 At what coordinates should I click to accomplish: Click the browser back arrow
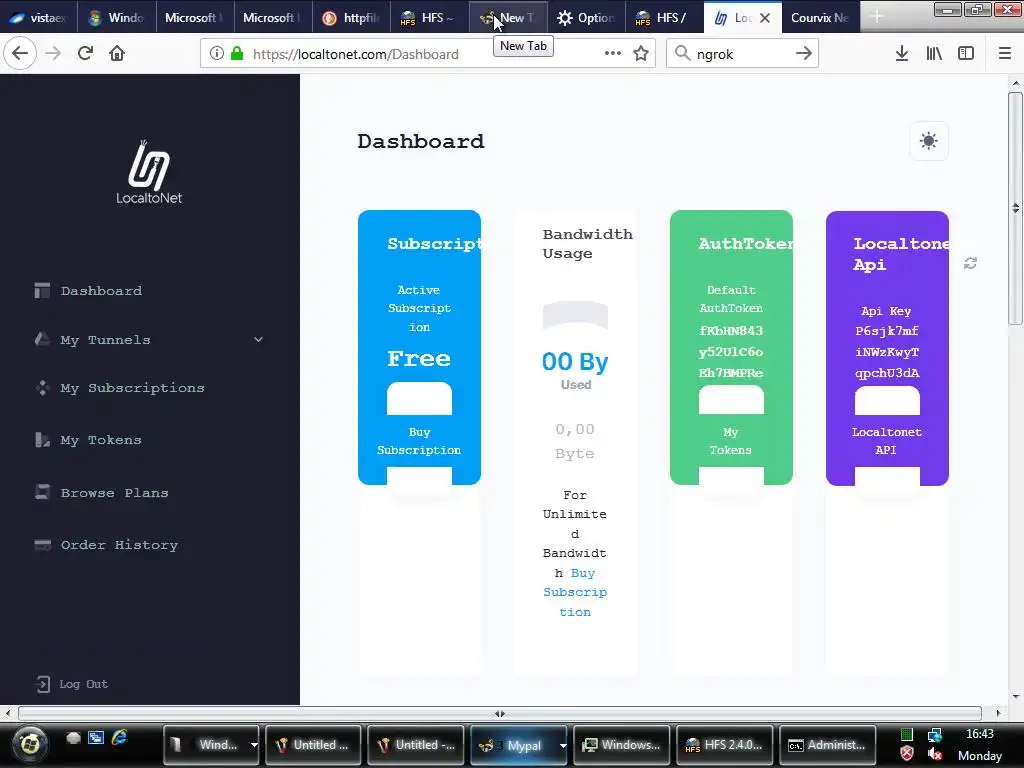(20, 54)
